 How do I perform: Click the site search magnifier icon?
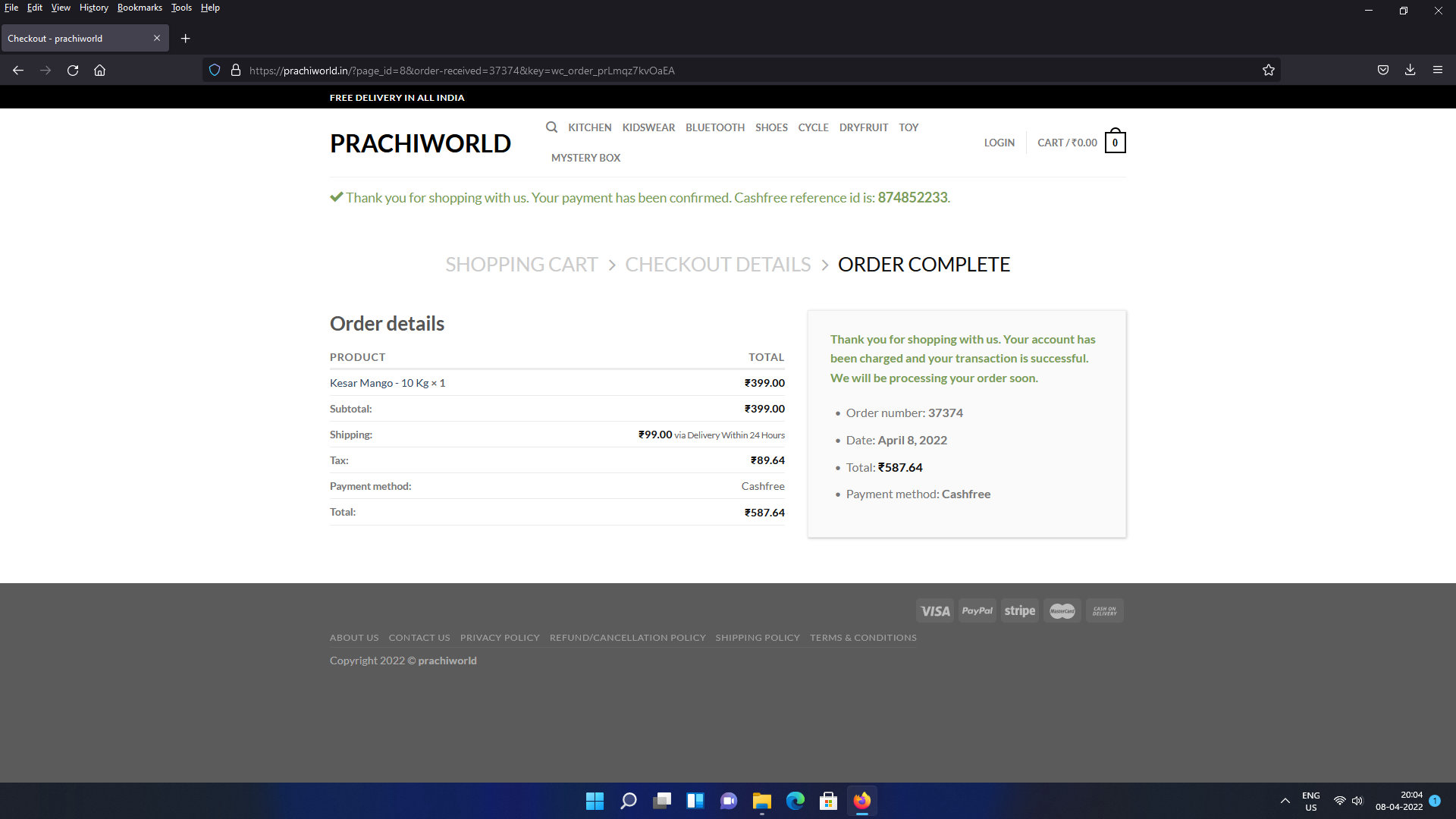coord(551,127)
